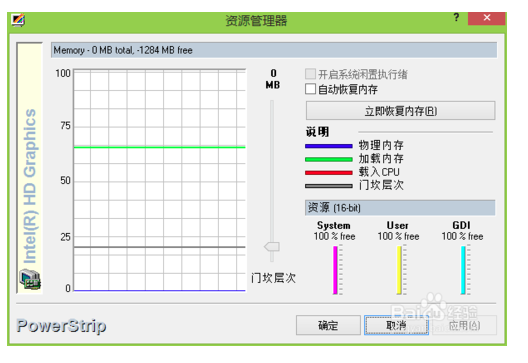Click the blue 物理内存 legend color line
This screenshot has height=363, width=528.
pyautogui.click(x=329, y=146)
